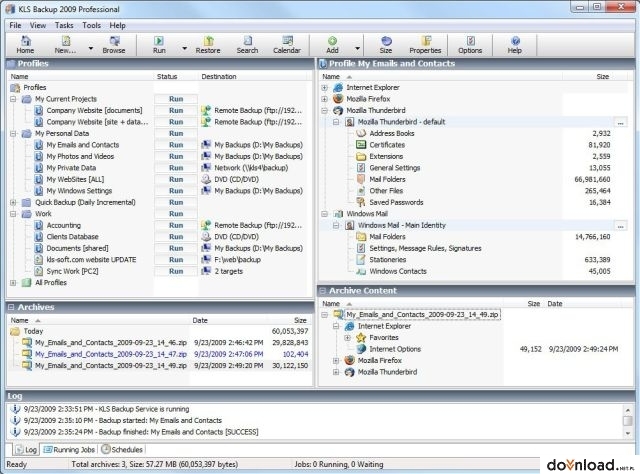
Task: Start backup with the Run toolbar icon
Action: coord(159,45)
